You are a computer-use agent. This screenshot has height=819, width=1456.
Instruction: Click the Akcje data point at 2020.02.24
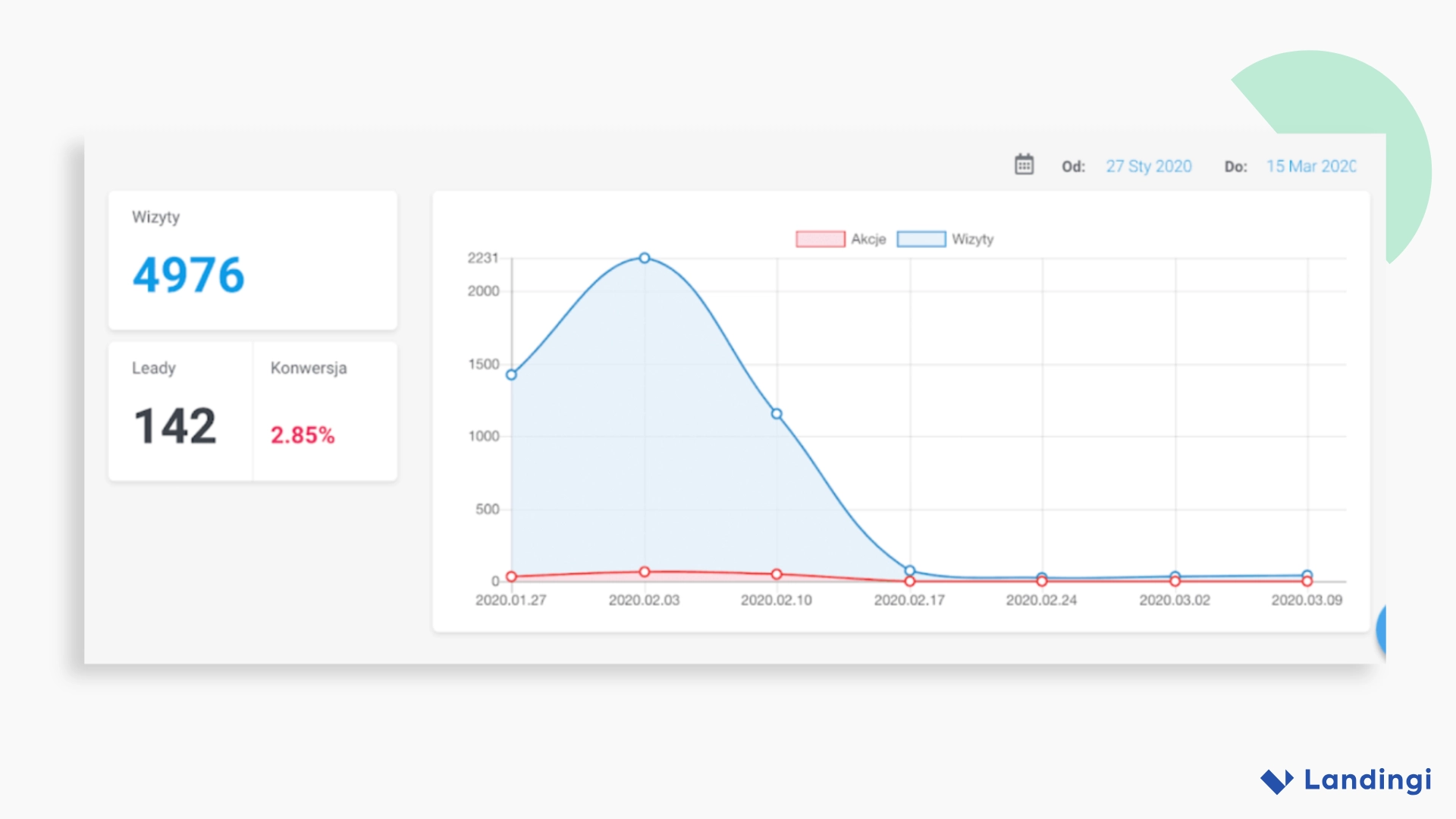pos(1042,582)
